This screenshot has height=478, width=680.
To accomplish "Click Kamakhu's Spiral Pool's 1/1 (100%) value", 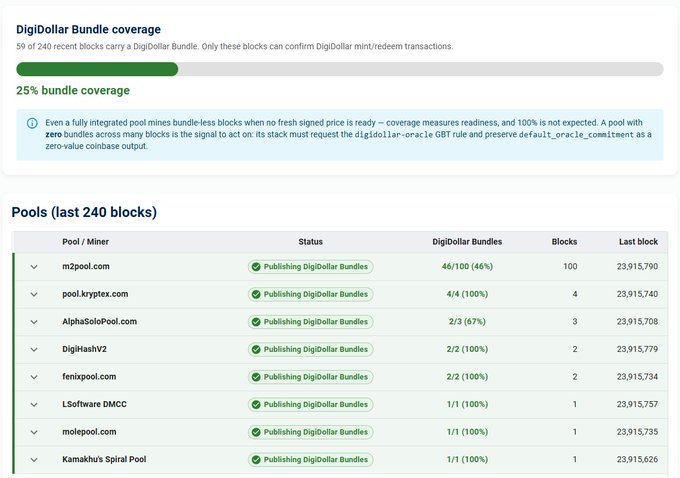I will pyautogui.click(x=467, y=459).
